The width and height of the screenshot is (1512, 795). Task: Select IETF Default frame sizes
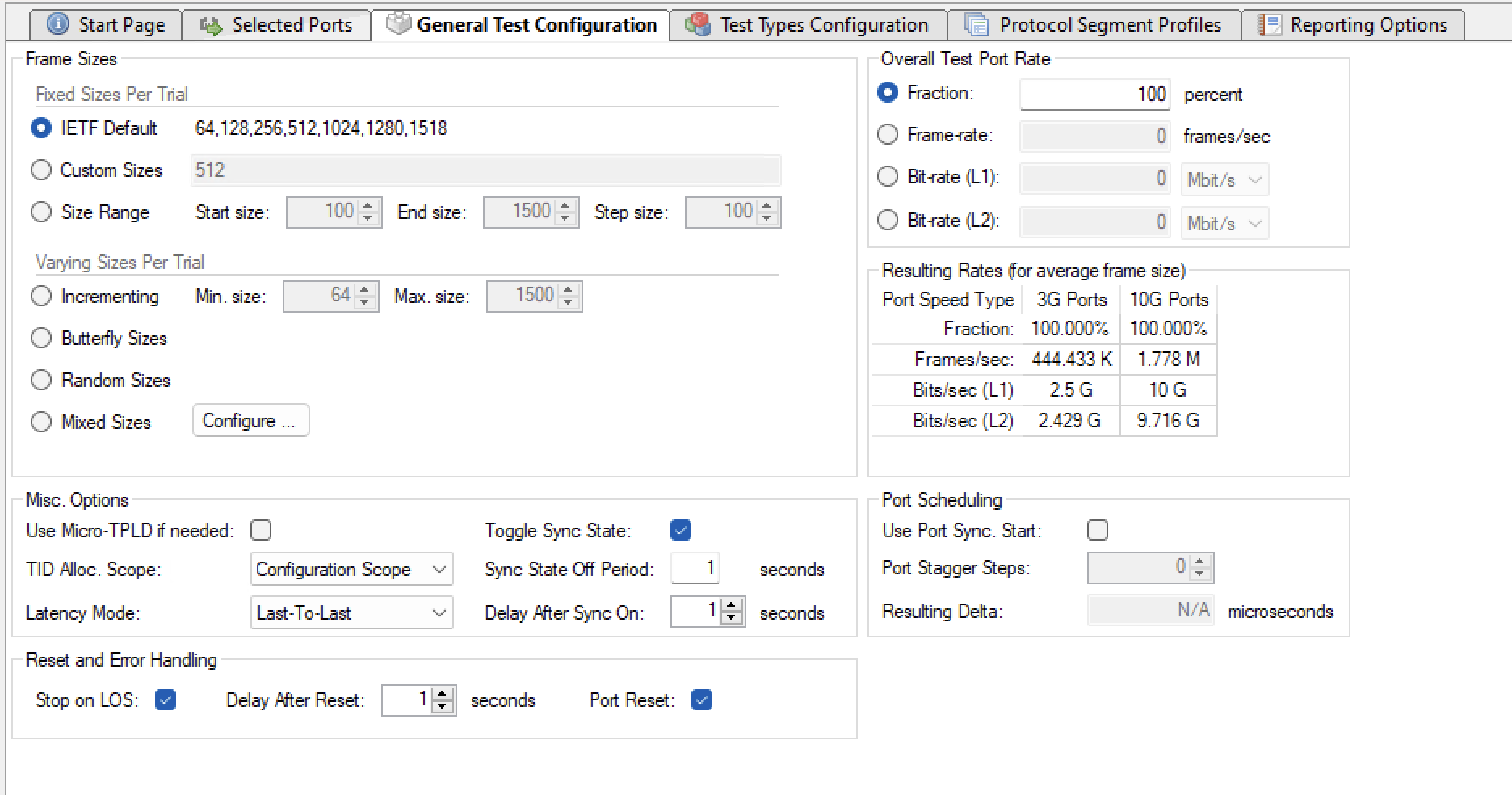41,128
